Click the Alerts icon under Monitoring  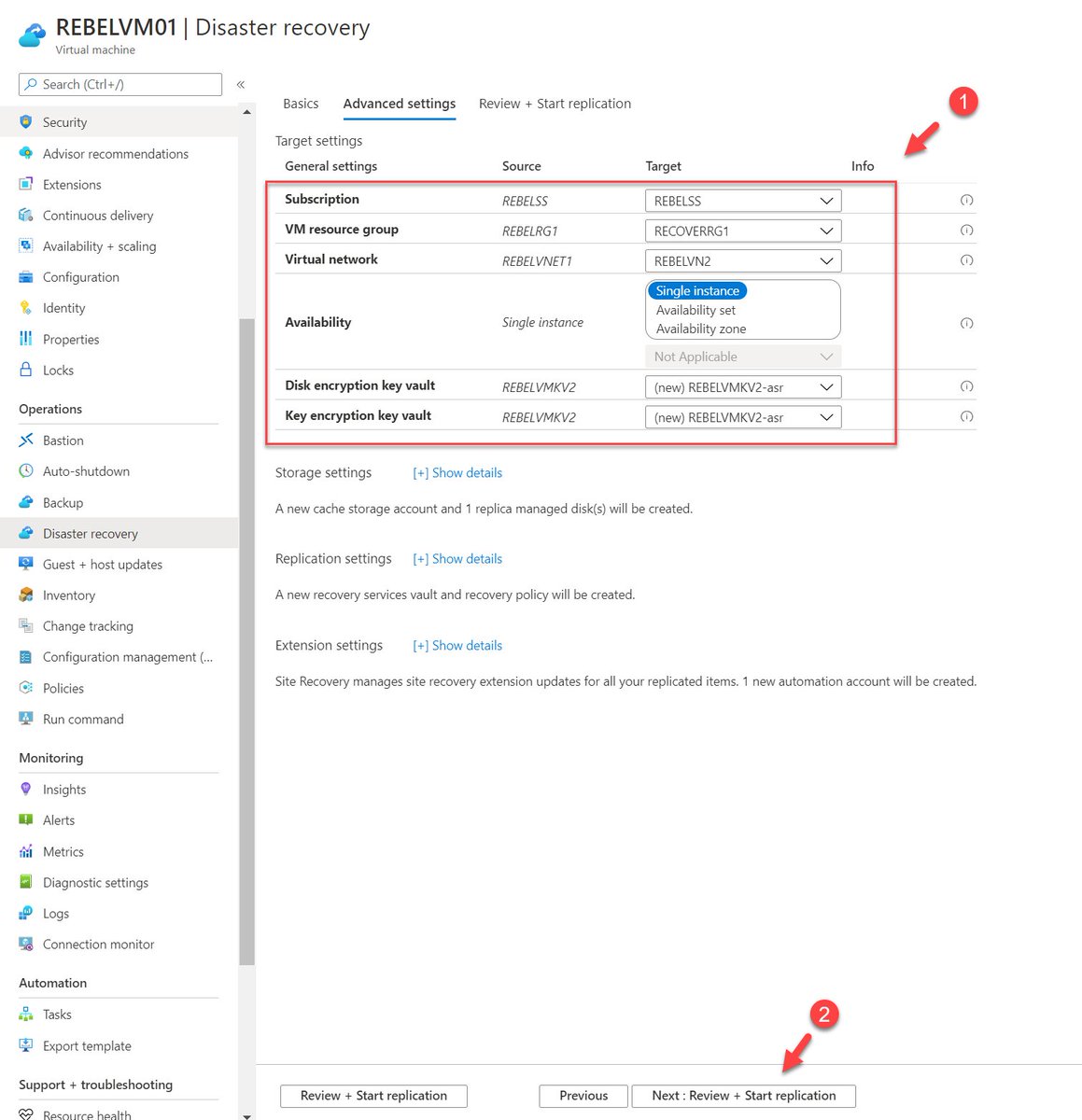click(x=26, y=819)
